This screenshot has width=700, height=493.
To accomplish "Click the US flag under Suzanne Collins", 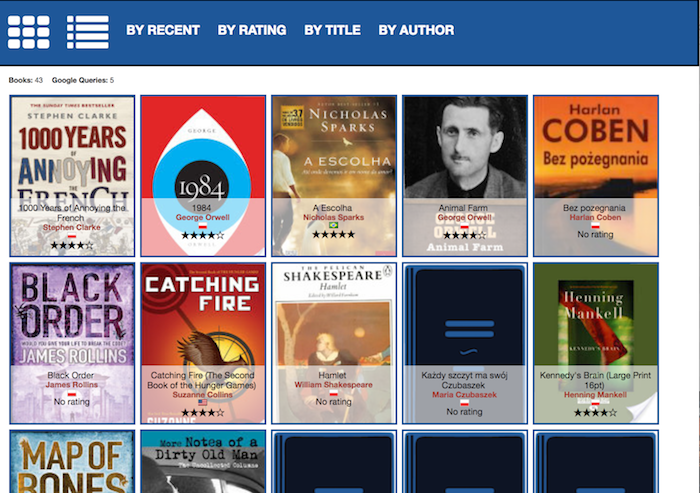I will [203, 403].
